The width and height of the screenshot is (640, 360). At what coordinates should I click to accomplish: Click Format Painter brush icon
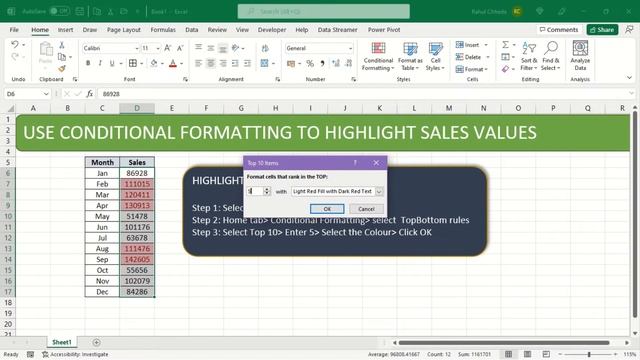point(62,69)
